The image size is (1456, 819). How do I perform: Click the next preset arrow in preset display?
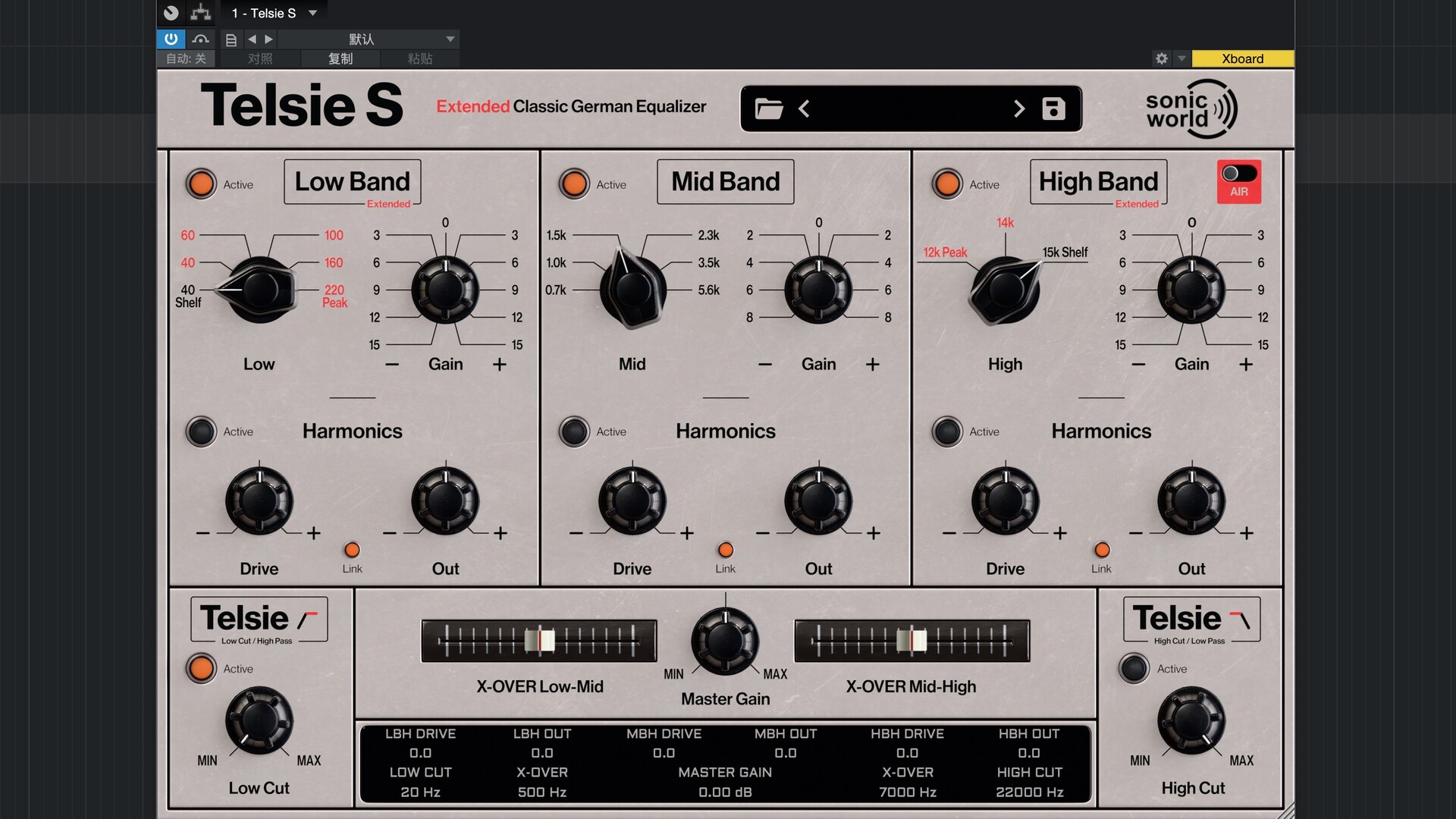(1019, 108)
